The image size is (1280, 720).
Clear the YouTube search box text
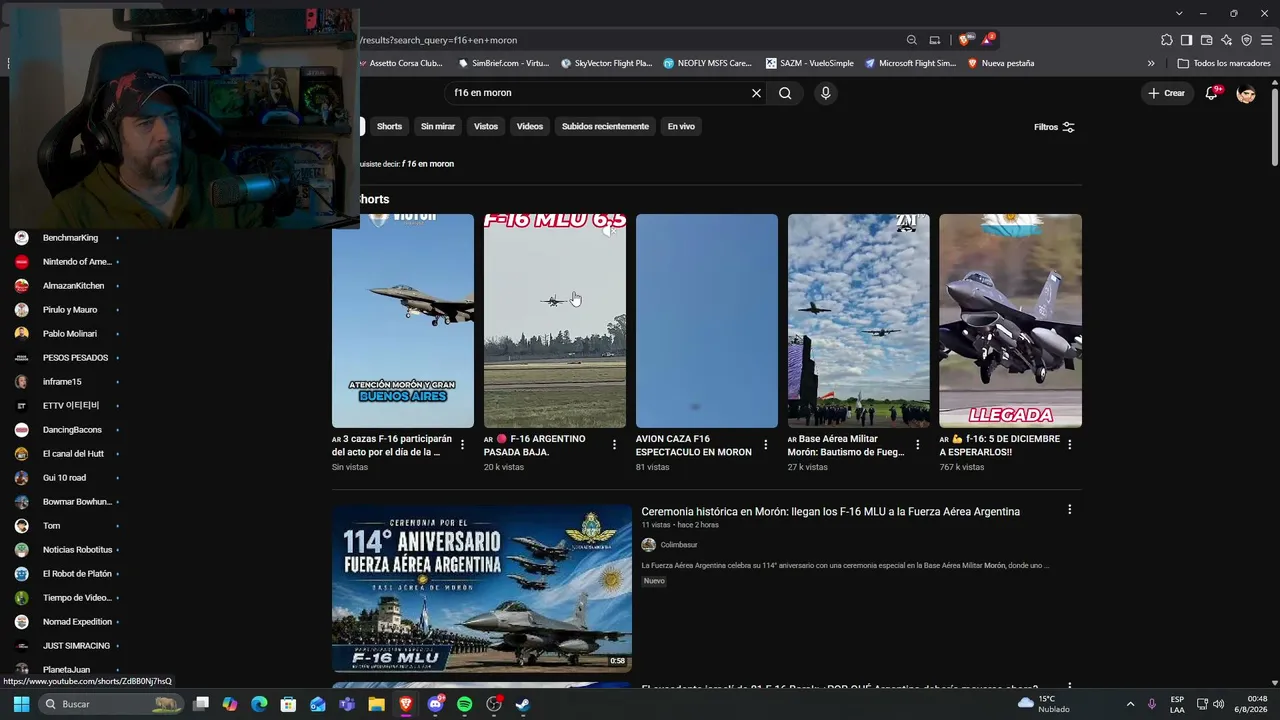756,93
